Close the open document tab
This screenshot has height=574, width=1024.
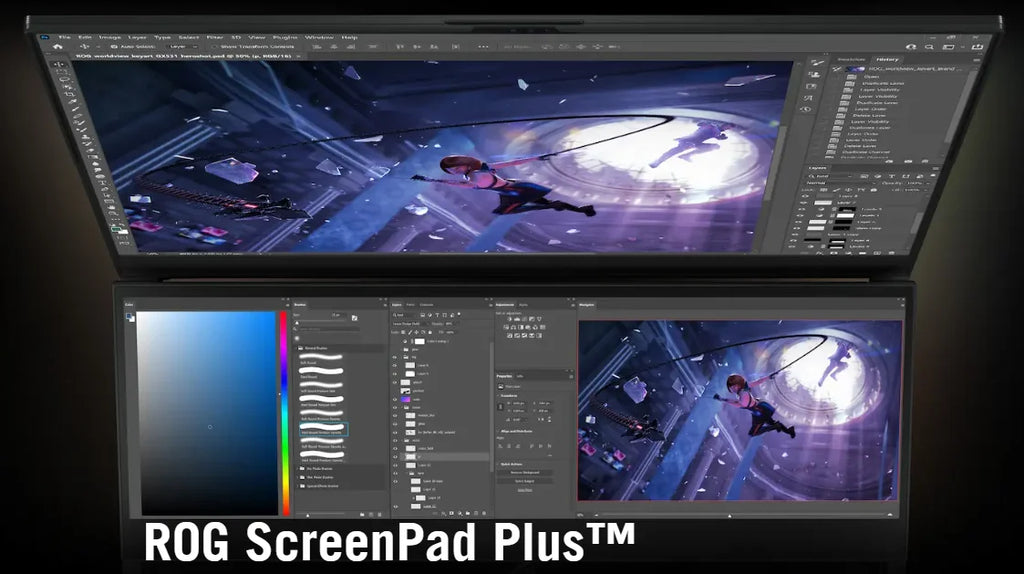coord(298,56)
